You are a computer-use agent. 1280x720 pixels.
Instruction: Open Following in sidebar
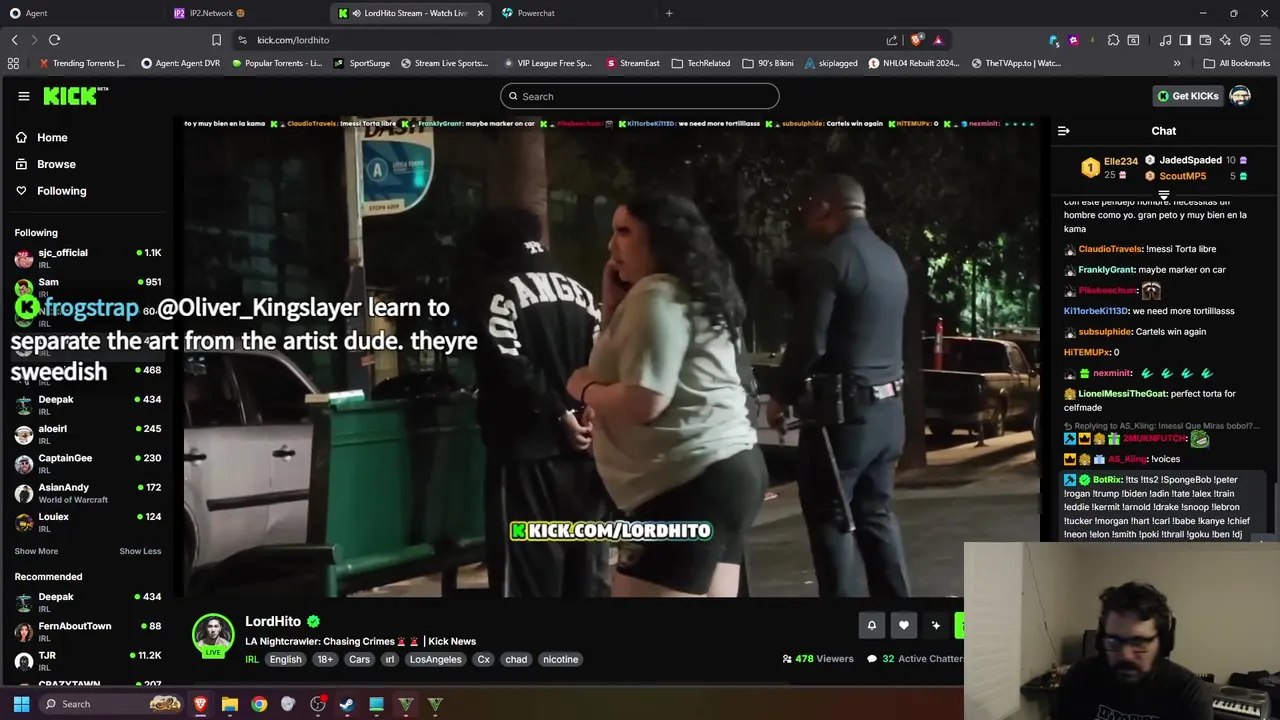coord(61,191)
